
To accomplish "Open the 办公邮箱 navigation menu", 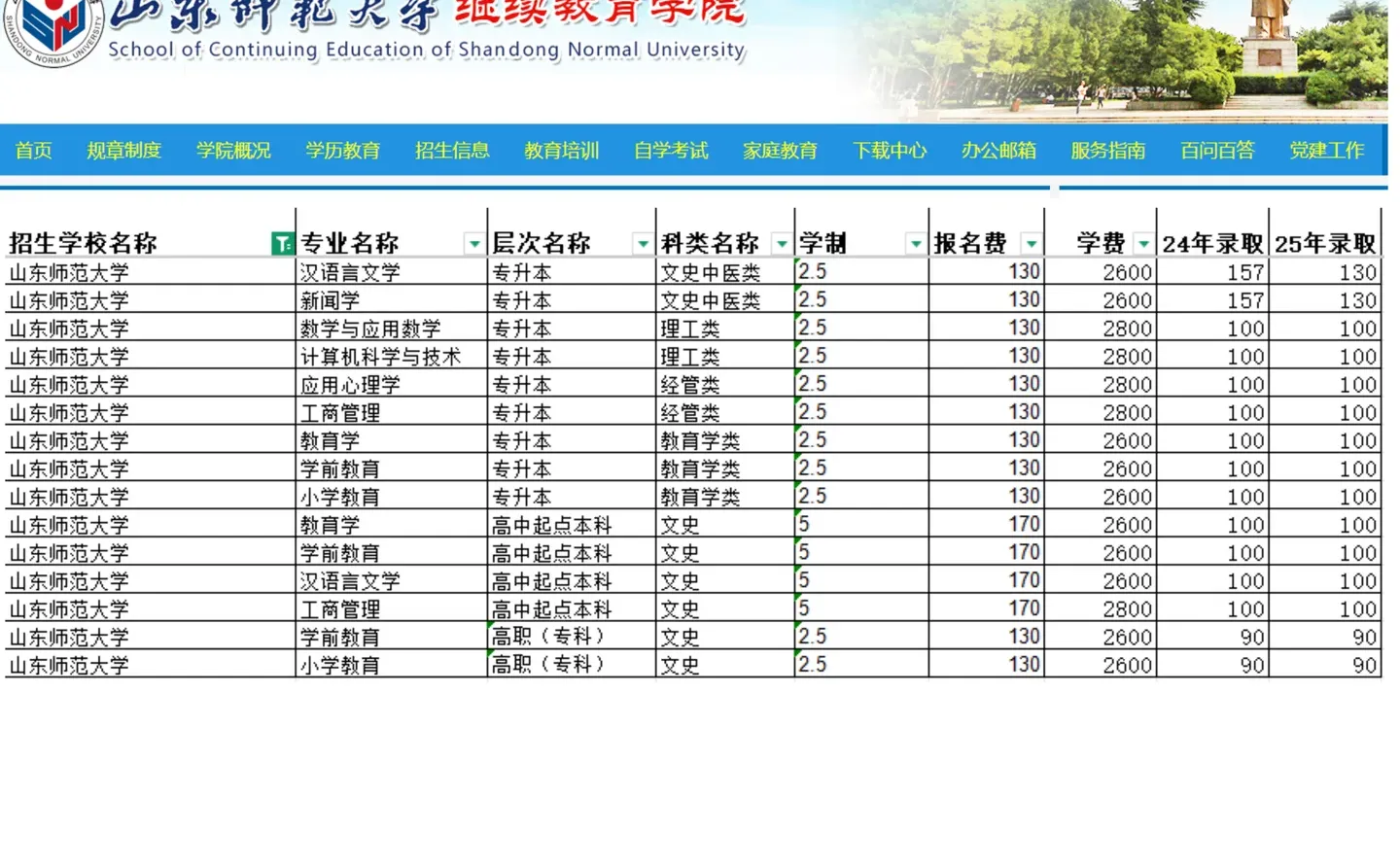I will [x=998, y=151].
